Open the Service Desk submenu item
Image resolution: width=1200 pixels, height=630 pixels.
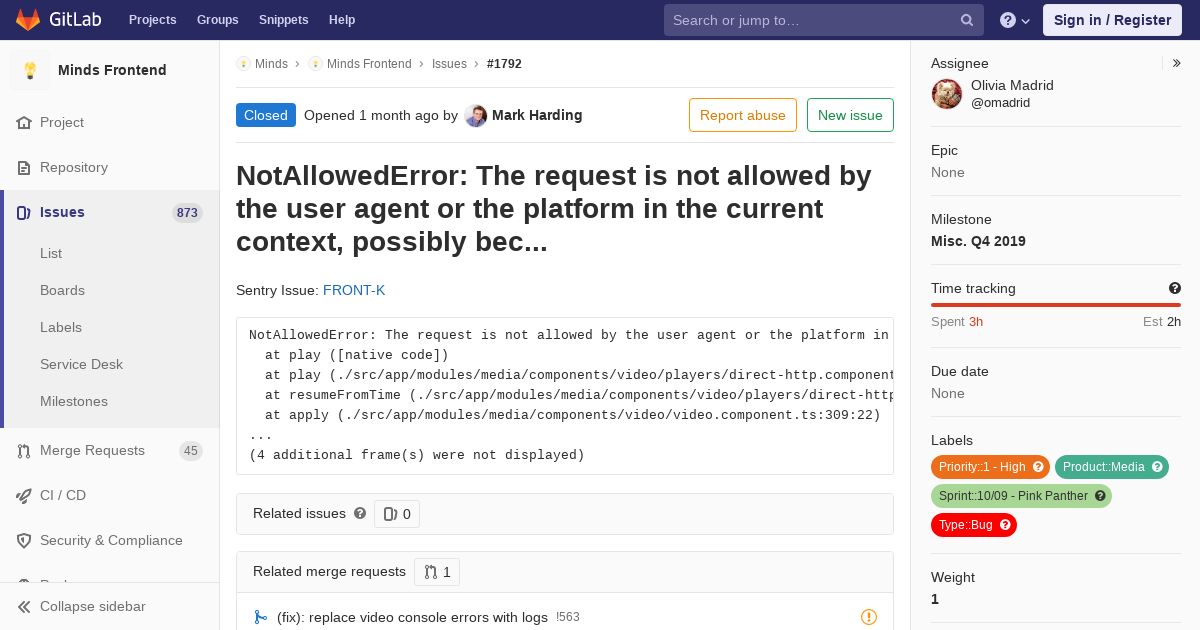click(x=81, y=364)
